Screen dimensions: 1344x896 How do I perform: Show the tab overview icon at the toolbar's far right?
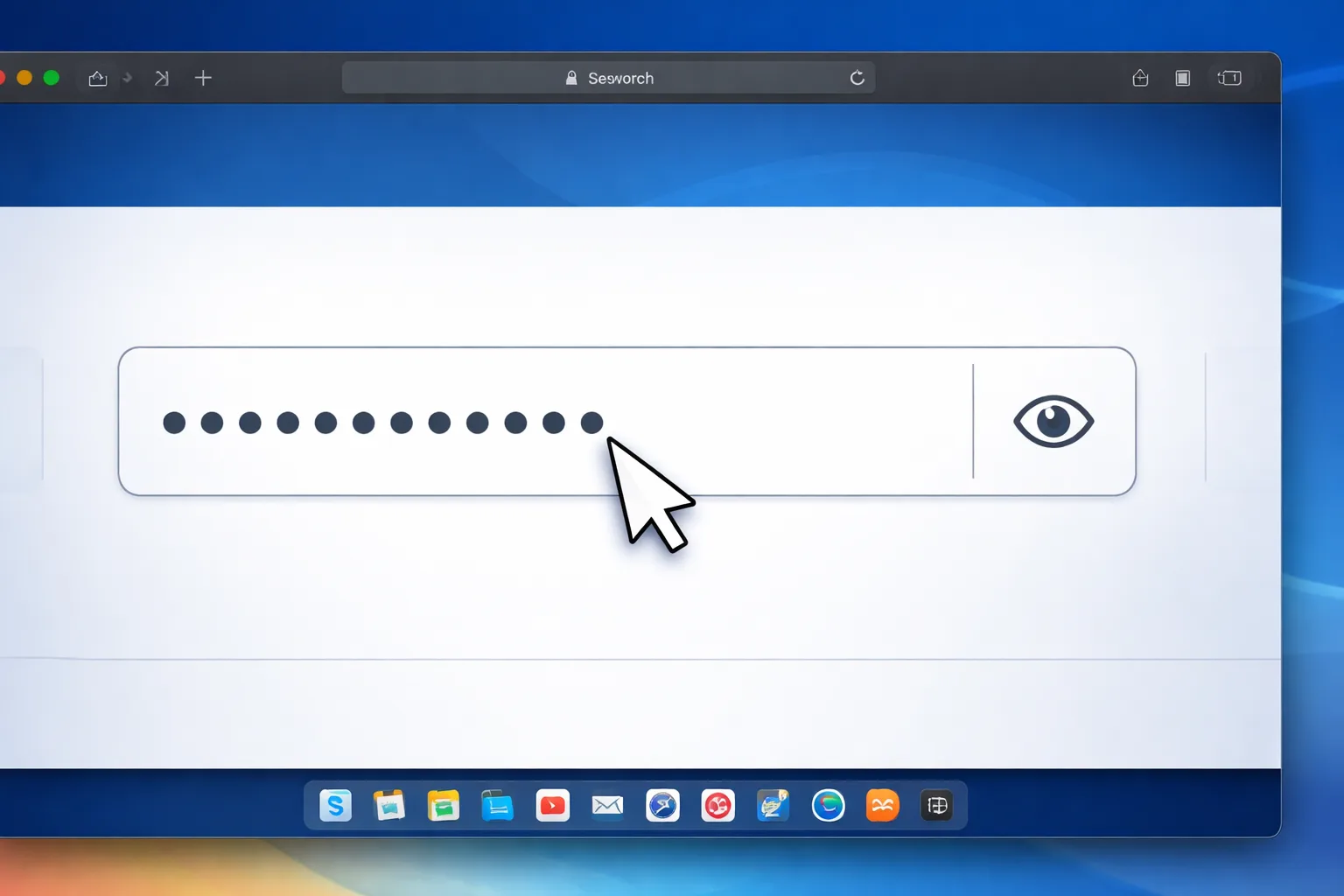[1229, 78]
